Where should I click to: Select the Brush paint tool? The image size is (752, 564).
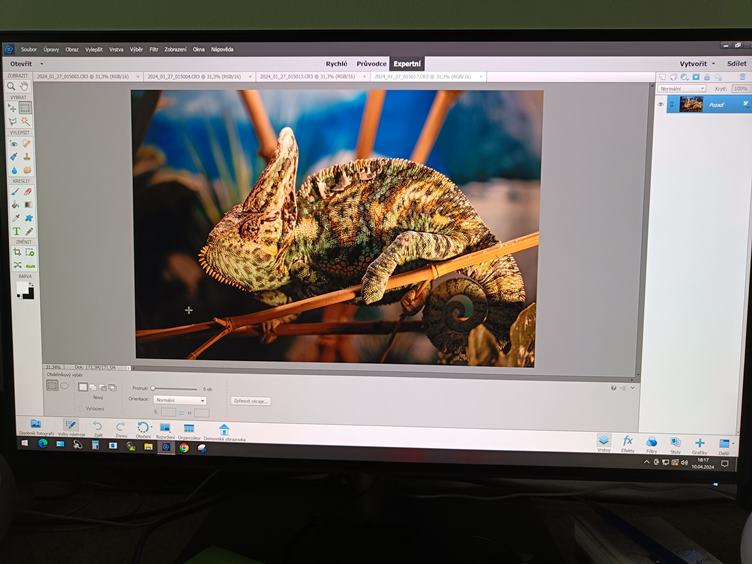(14, 192)
